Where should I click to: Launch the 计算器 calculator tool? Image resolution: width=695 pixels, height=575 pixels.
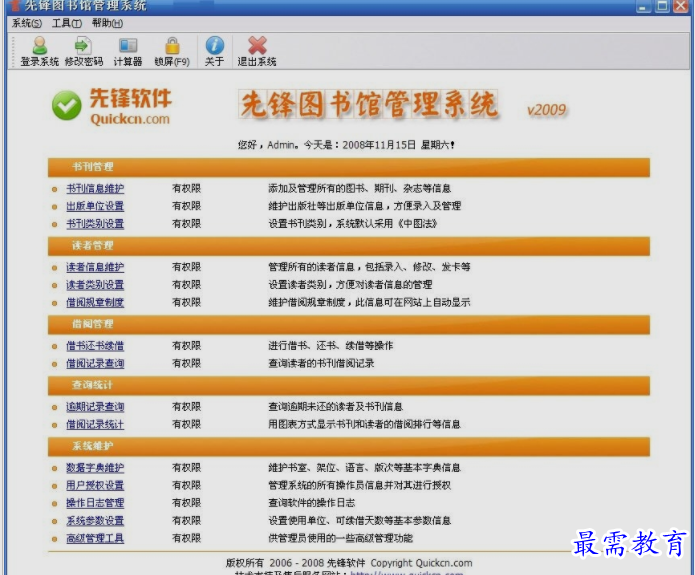click(x=128, y=51)
